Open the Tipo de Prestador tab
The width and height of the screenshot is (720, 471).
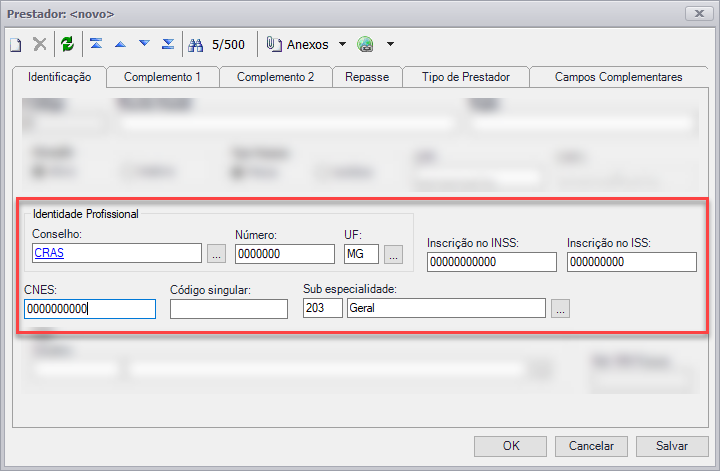pos(466,77)
